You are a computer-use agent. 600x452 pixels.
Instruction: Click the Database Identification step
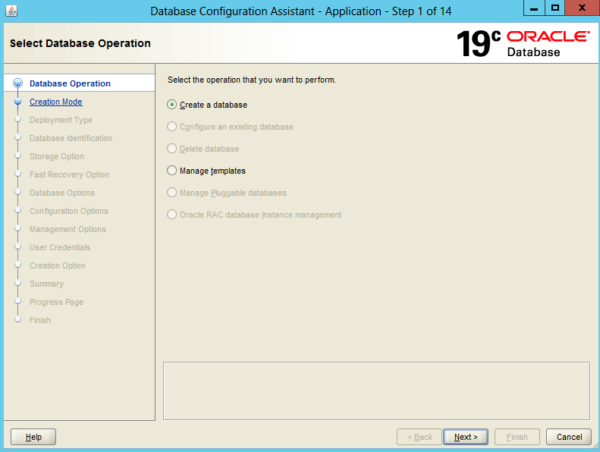pos(71,138)
